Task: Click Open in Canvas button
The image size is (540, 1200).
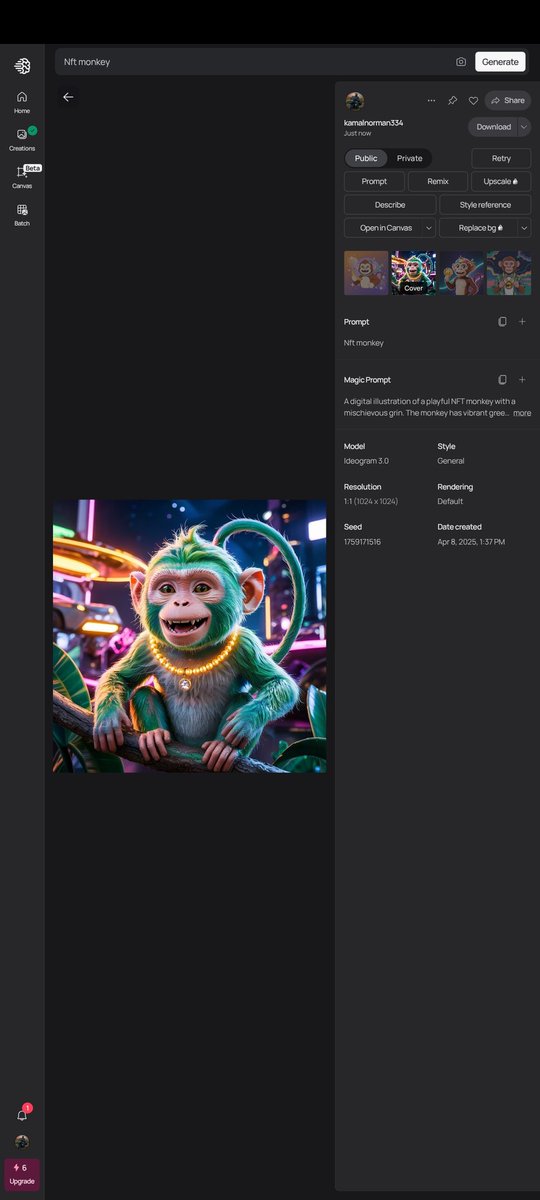Action: [385, 228]
